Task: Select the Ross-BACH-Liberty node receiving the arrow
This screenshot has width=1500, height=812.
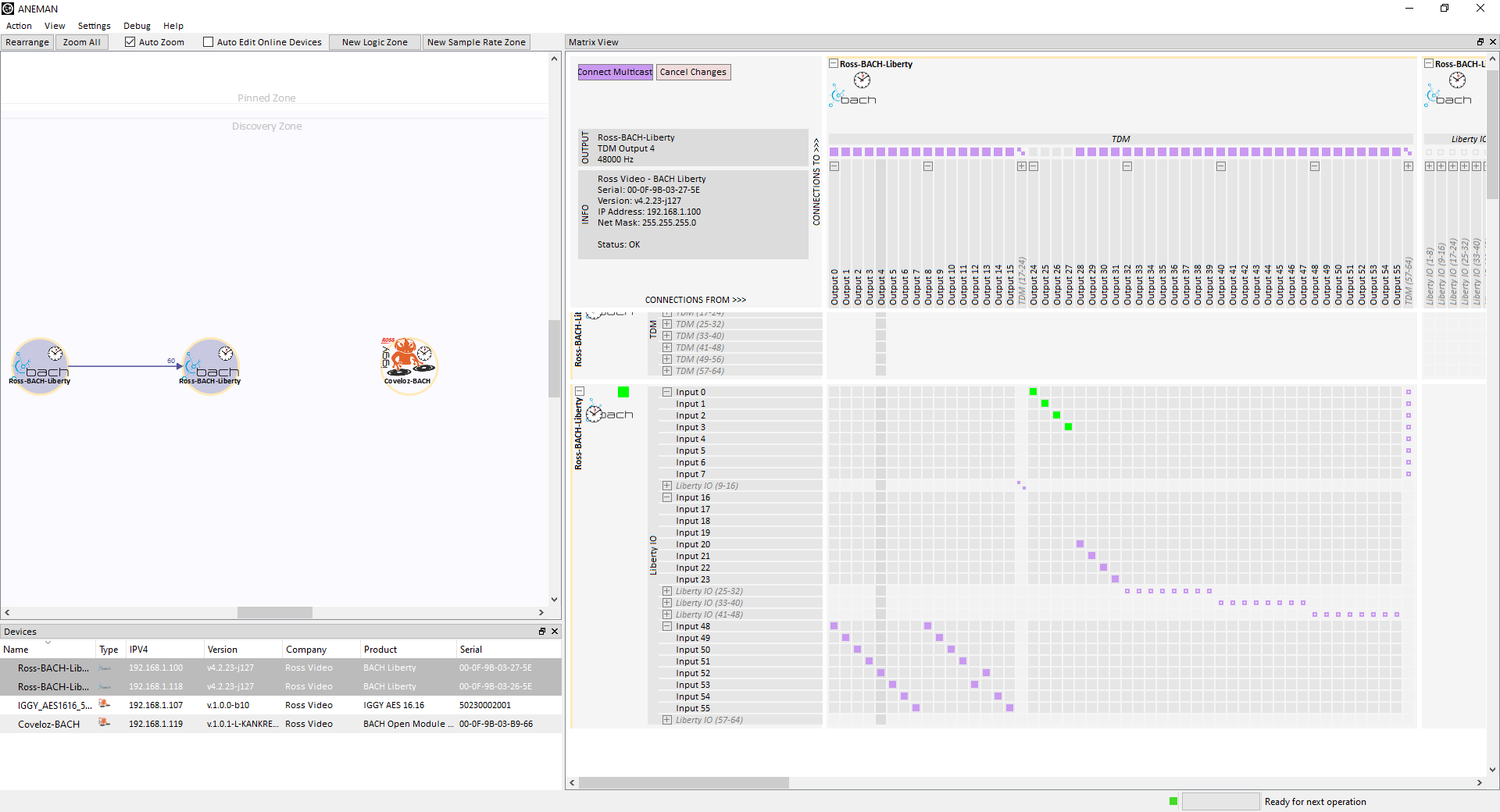Action: (x=211, y=365)
